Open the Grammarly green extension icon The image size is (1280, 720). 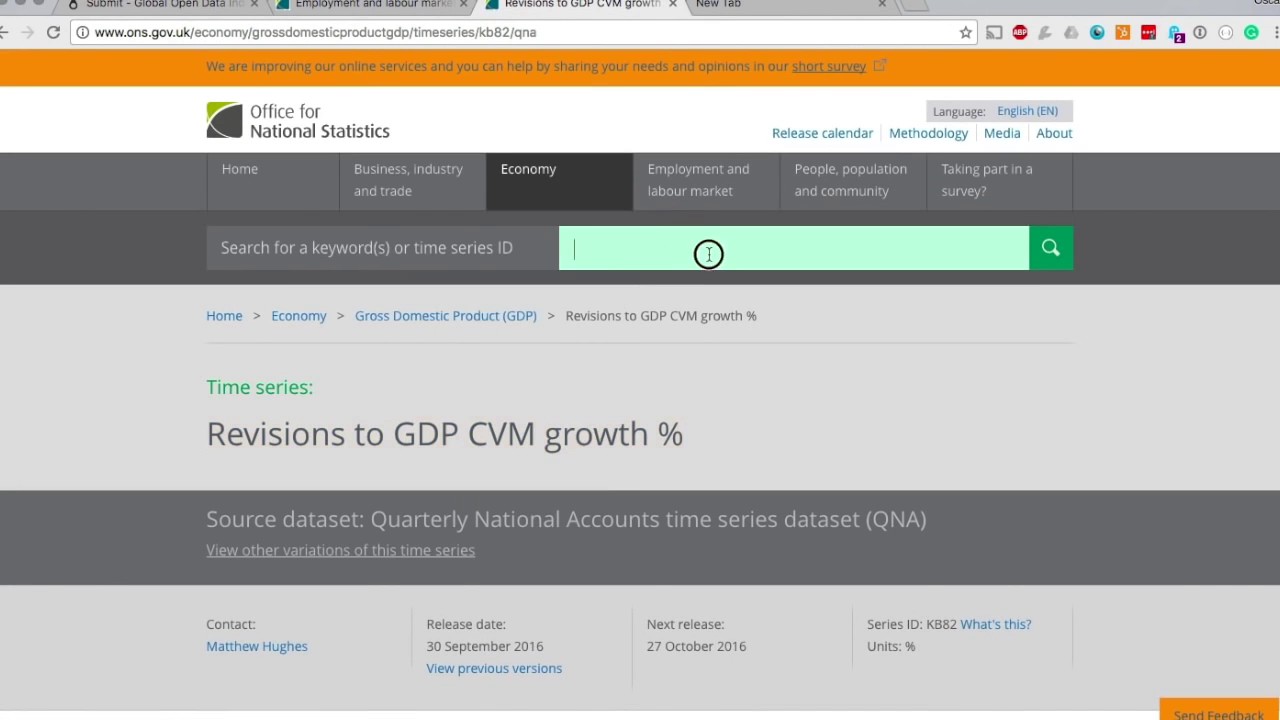pos(1251,32)
